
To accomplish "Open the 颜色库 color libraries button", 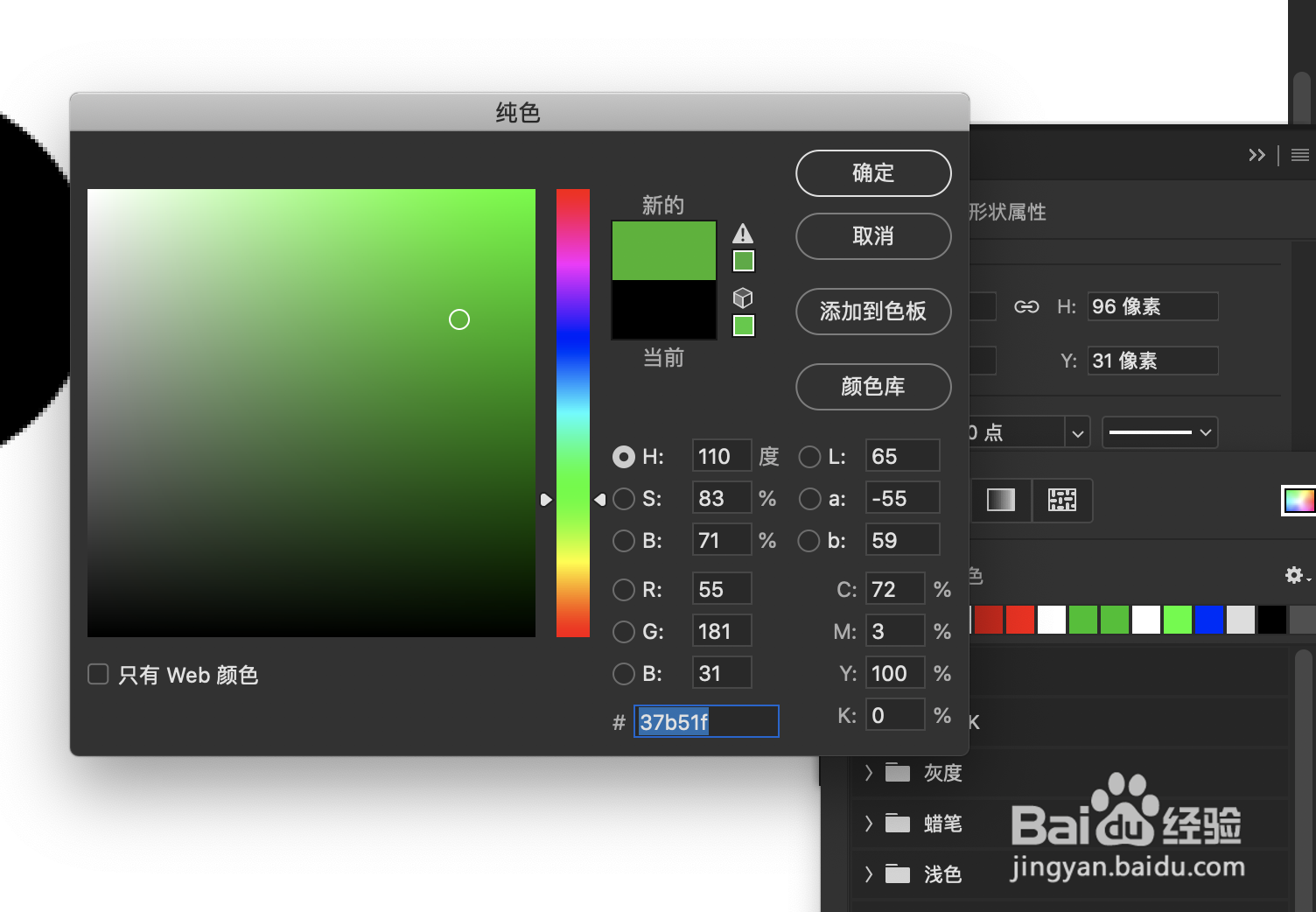I will pyautogui.click(x=873, y=387).
